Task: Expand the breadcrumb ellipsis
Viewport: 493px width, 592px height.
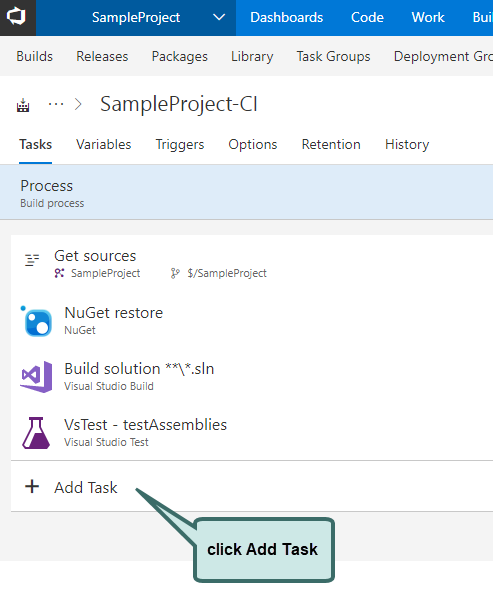Action: pos(56,104)
